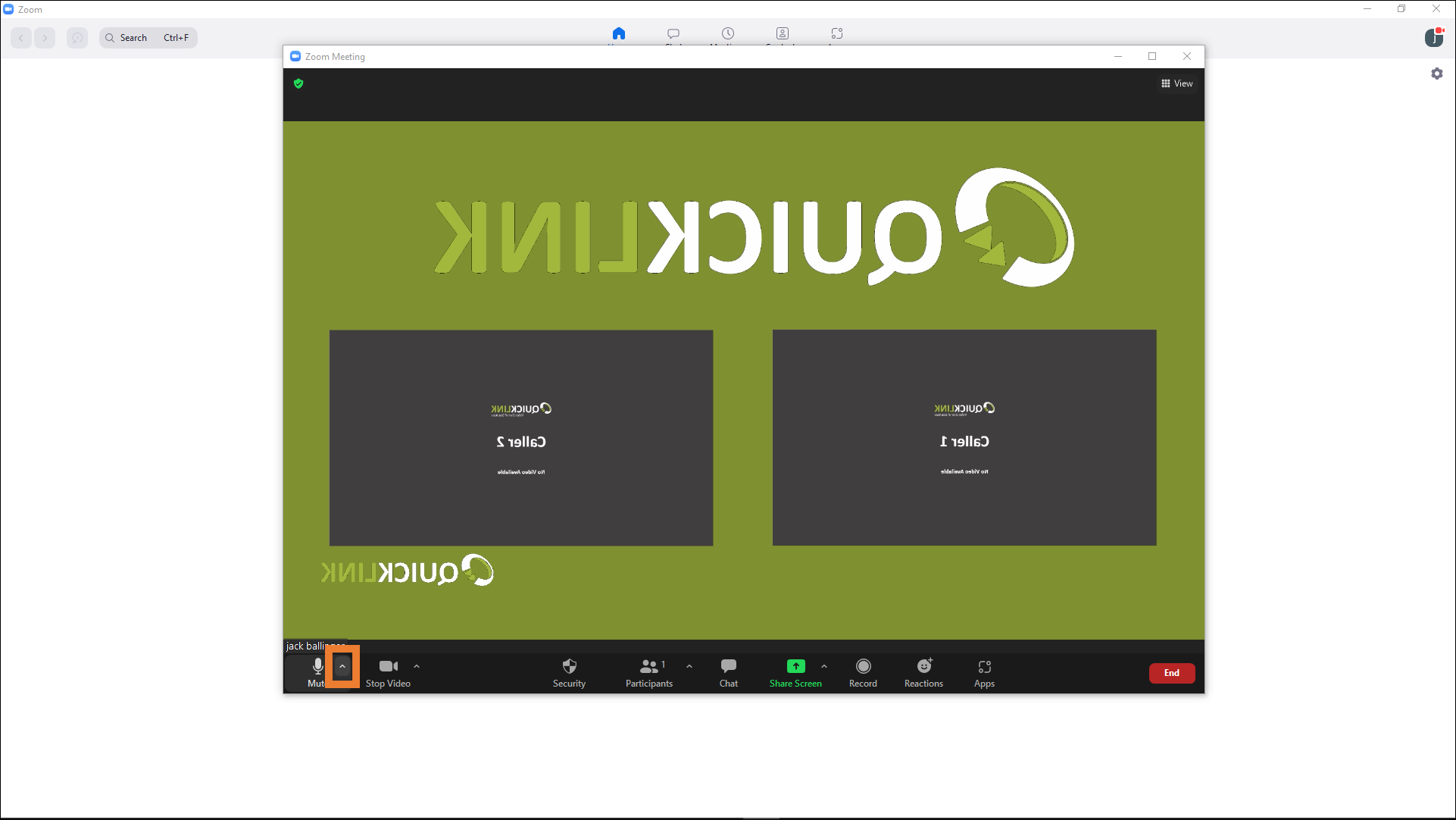Open the profile avatar menu
Viewport: 1456px width, 820px height.
pyautogui.click(x=1434, y=37)
